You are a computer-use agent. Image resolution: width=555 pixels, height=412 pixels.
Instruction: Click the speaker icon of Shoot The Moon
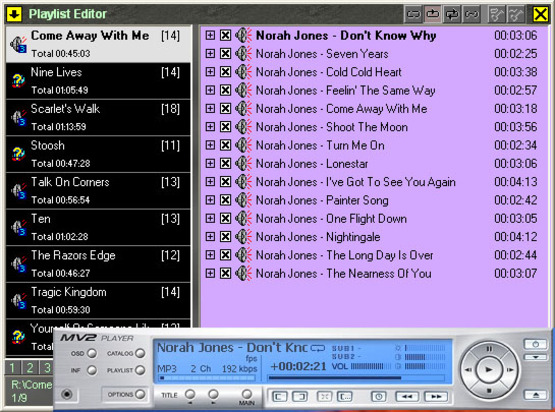244,127
